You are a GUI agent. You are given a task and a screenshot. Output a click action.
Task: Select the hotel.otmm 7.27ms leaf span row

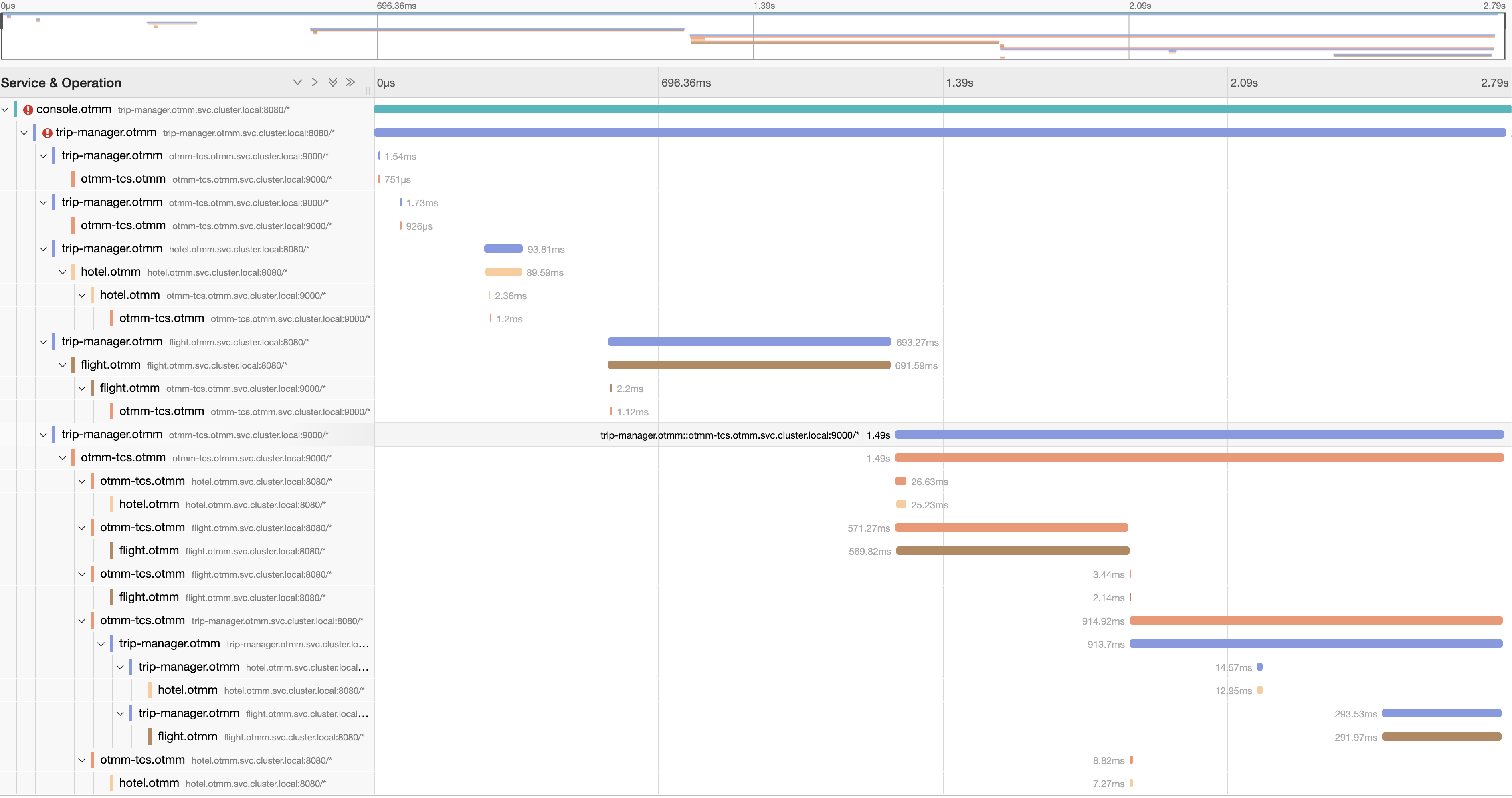148,783
